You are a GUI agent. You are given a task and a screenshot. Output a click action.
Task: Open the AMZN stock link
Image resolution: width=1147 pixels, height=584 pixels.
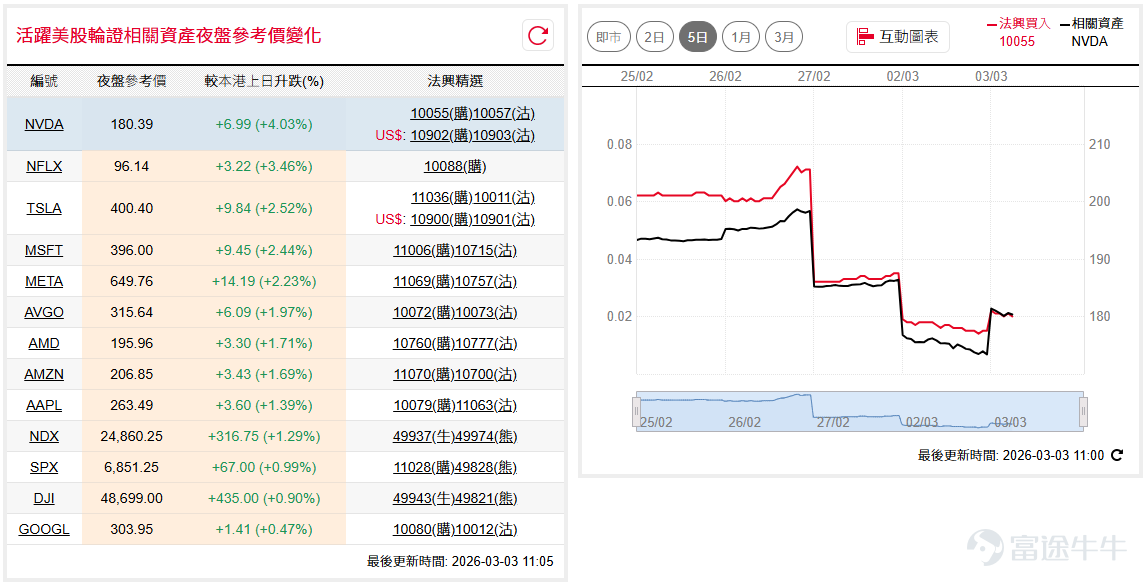tap(44, 374)
